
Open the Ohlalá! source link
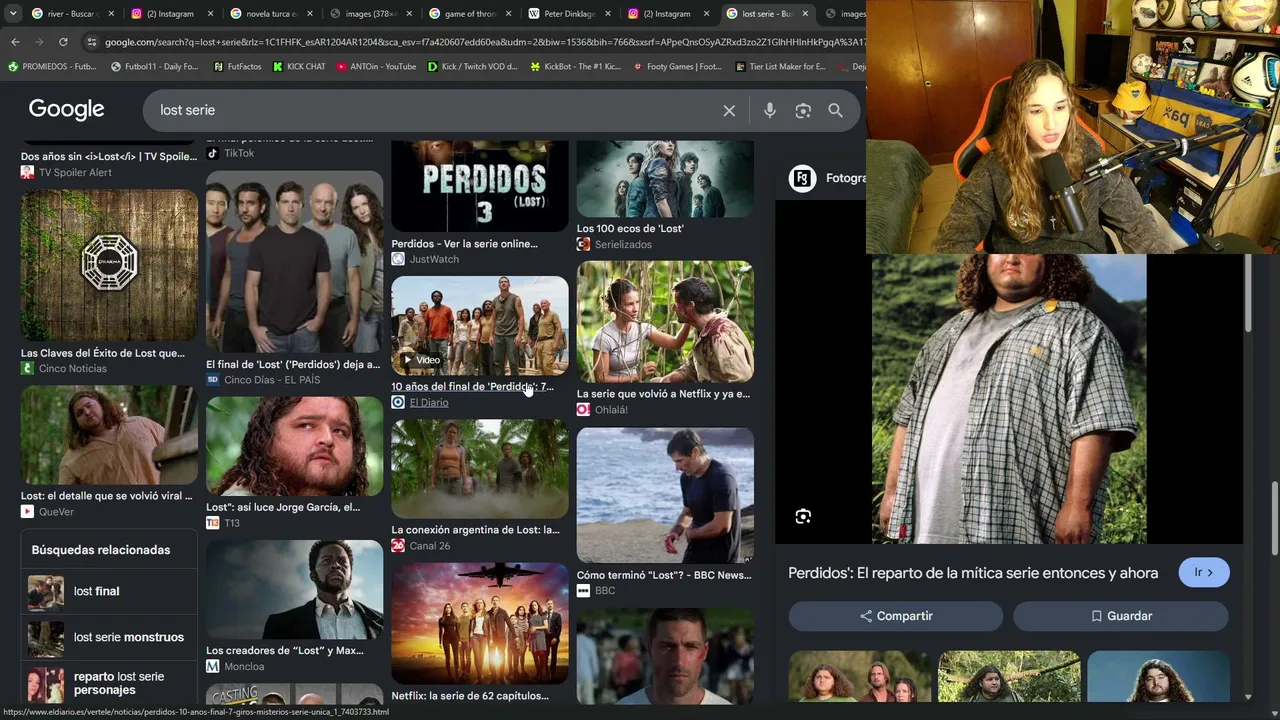click(602, 409)
